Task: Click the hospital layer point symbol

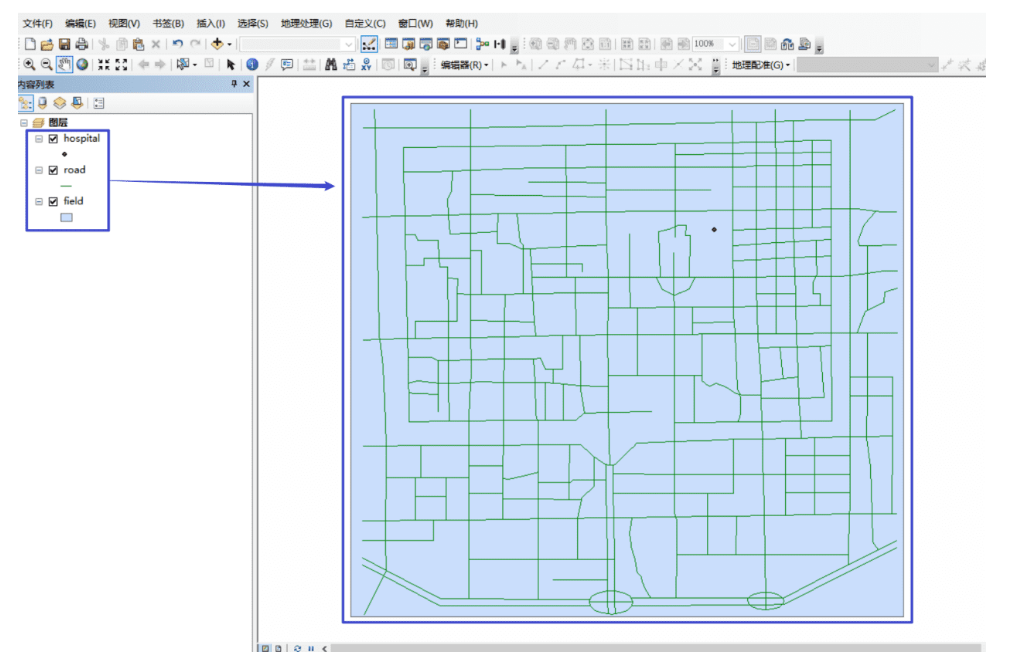Action: pyautogui.click(x=64, y=154)
